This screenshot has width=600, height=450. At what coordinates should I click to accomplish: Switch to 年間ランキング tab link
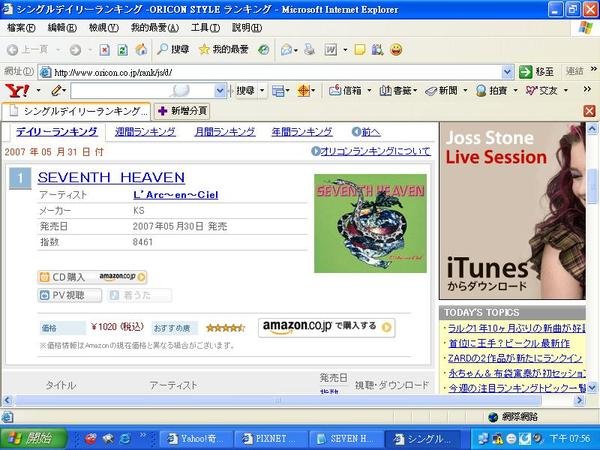[302, 132]
